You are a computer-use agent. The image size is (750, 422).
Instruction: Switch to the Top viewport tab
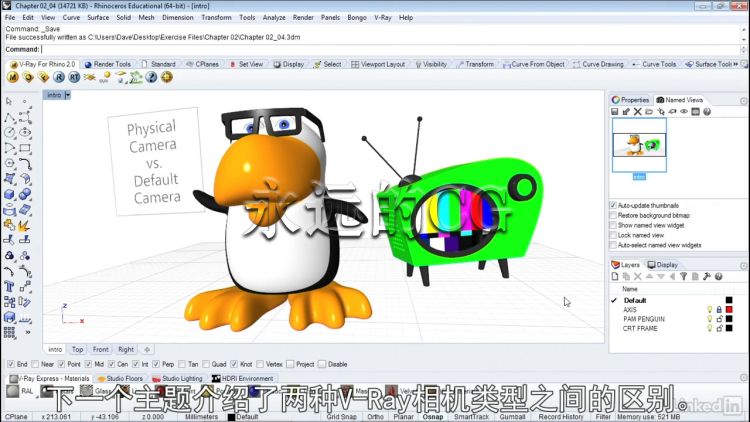click(77, 349)
